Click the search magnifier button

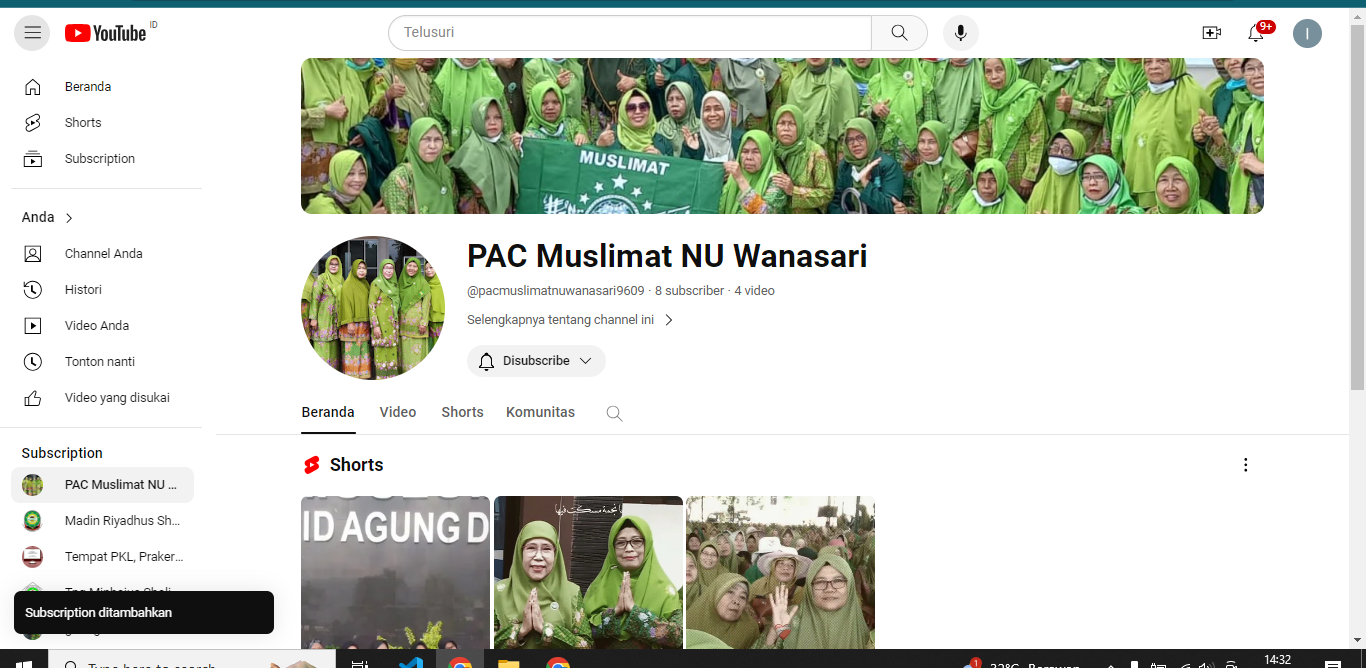tap(899, 33)
